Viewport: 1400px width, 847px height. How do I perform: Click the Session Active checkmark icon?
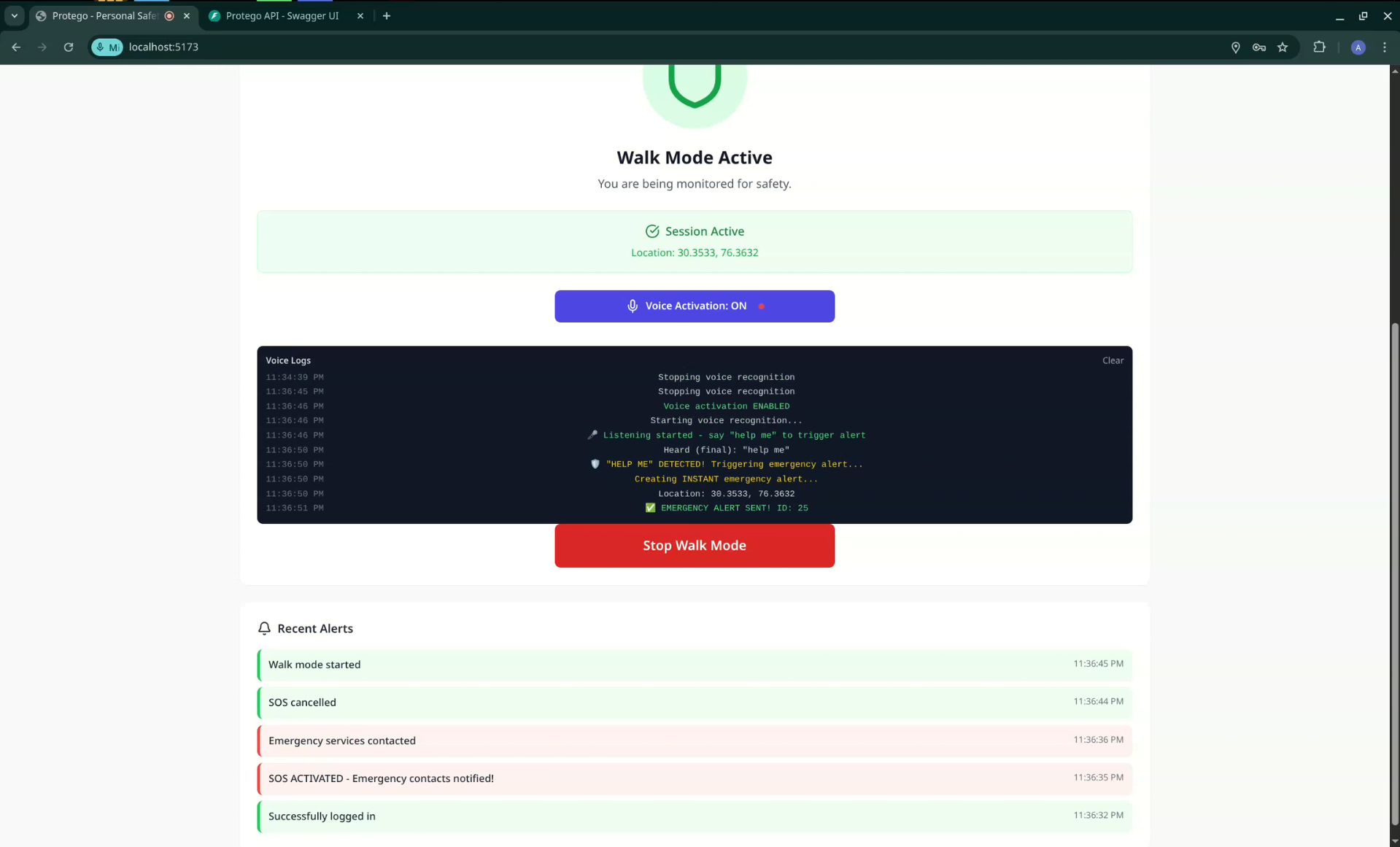click(x=652, y=231)
